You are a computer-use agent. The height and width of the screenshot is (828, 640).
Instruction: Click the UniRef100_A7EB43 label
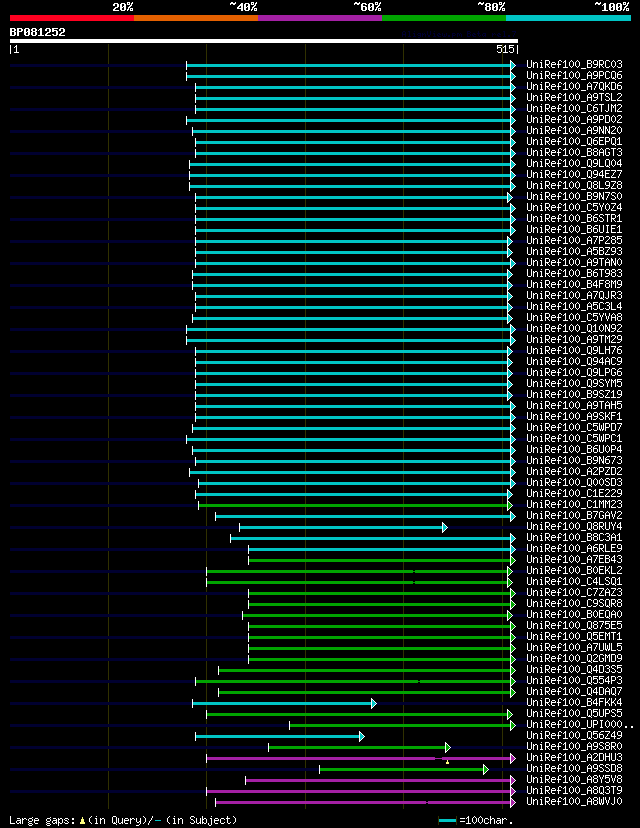(x=574, y=559)
